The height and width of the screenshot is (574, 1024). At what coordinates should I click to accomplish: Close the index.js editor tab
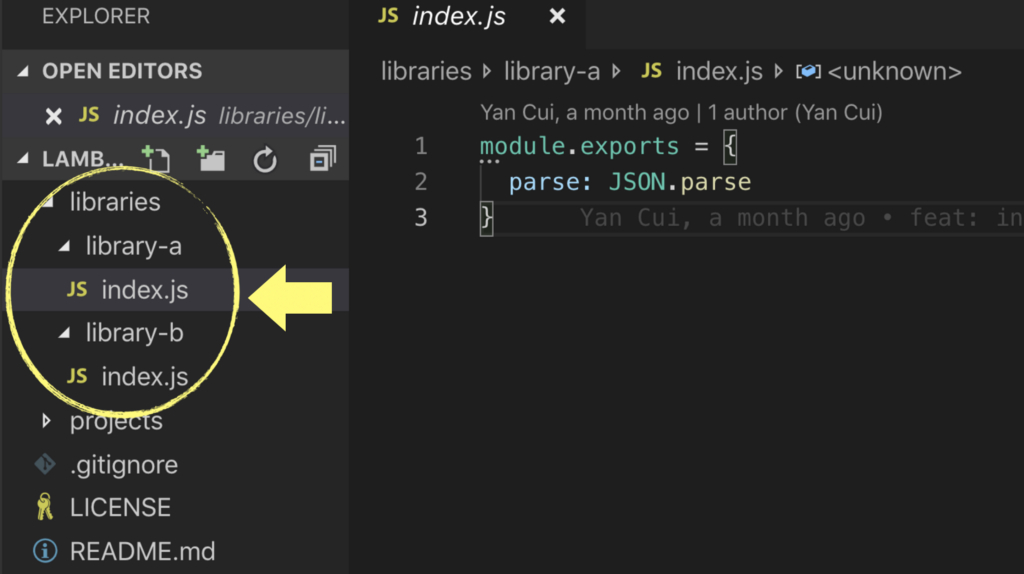(x=558, y=16)
